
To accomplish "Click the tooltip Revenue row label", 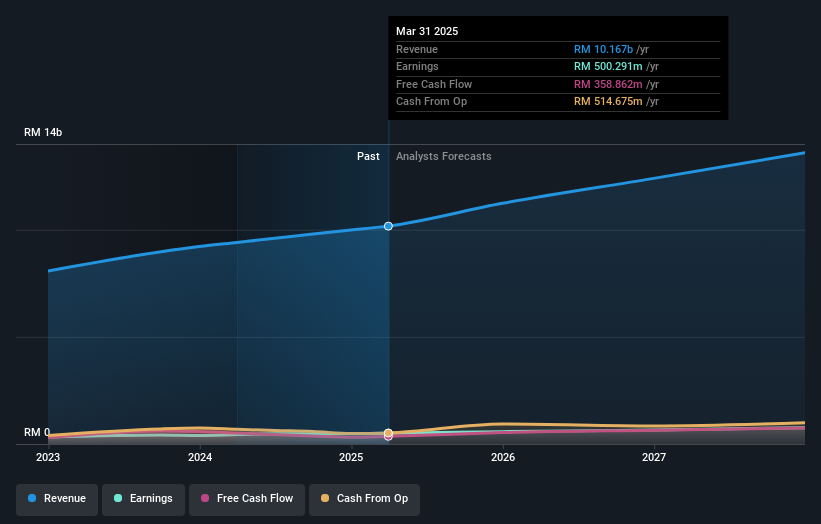I will 417,49.
